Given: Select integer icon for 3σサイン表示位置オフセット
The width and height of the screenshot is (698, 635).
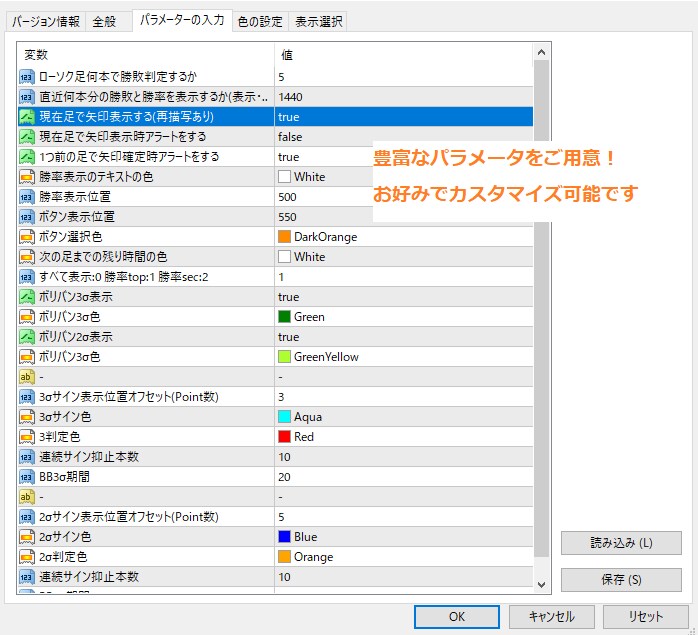Looking at the screenshot, I should (x=27, y=397).
